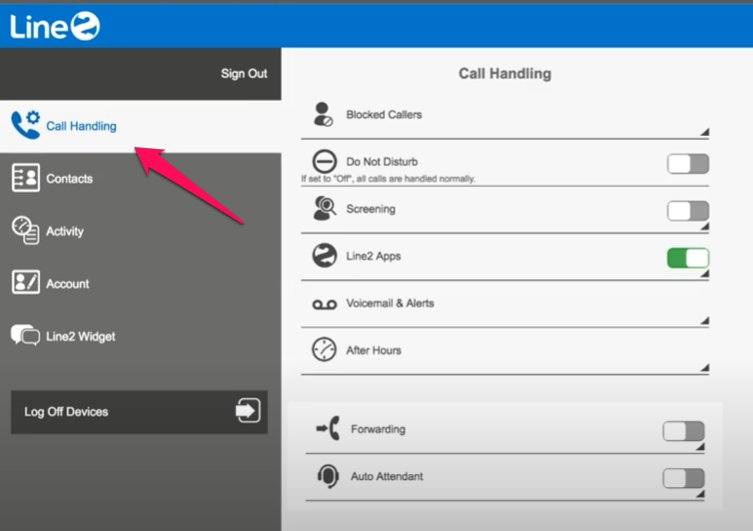This screenshot has width=753, height=531.
Task: Open the Activity sidebar section
Action: 140,231
